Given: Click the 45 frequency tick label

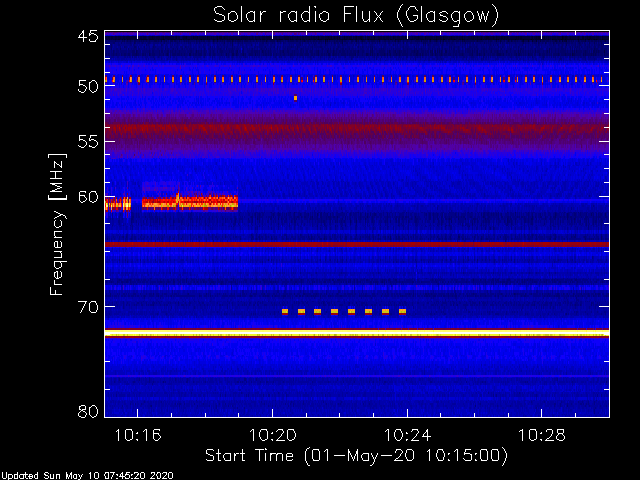Looking at the screenshot, I should pos(88,37).
